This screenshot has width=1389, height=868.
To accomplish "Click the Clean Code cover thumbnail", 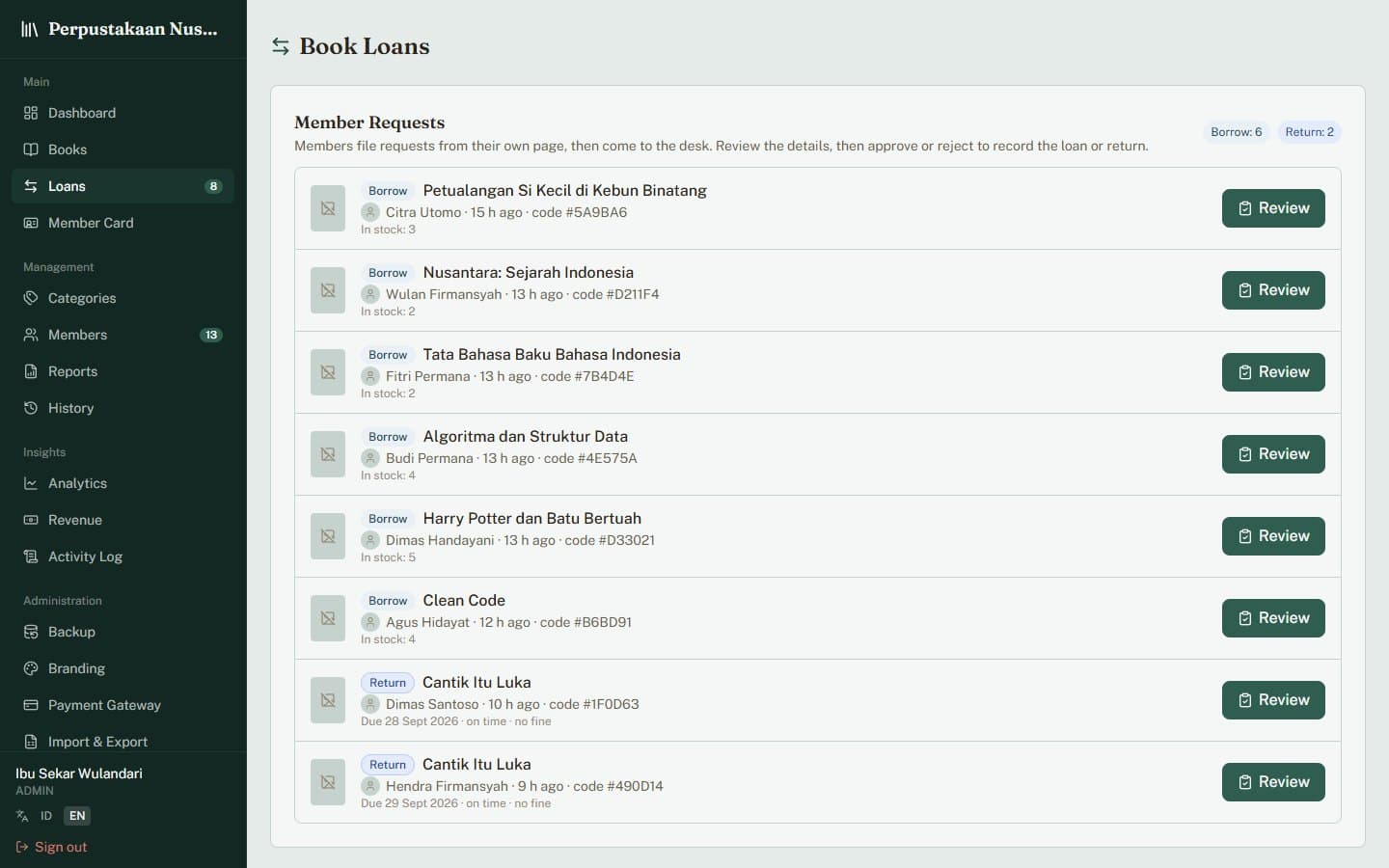I will click(x=328, y=618).
